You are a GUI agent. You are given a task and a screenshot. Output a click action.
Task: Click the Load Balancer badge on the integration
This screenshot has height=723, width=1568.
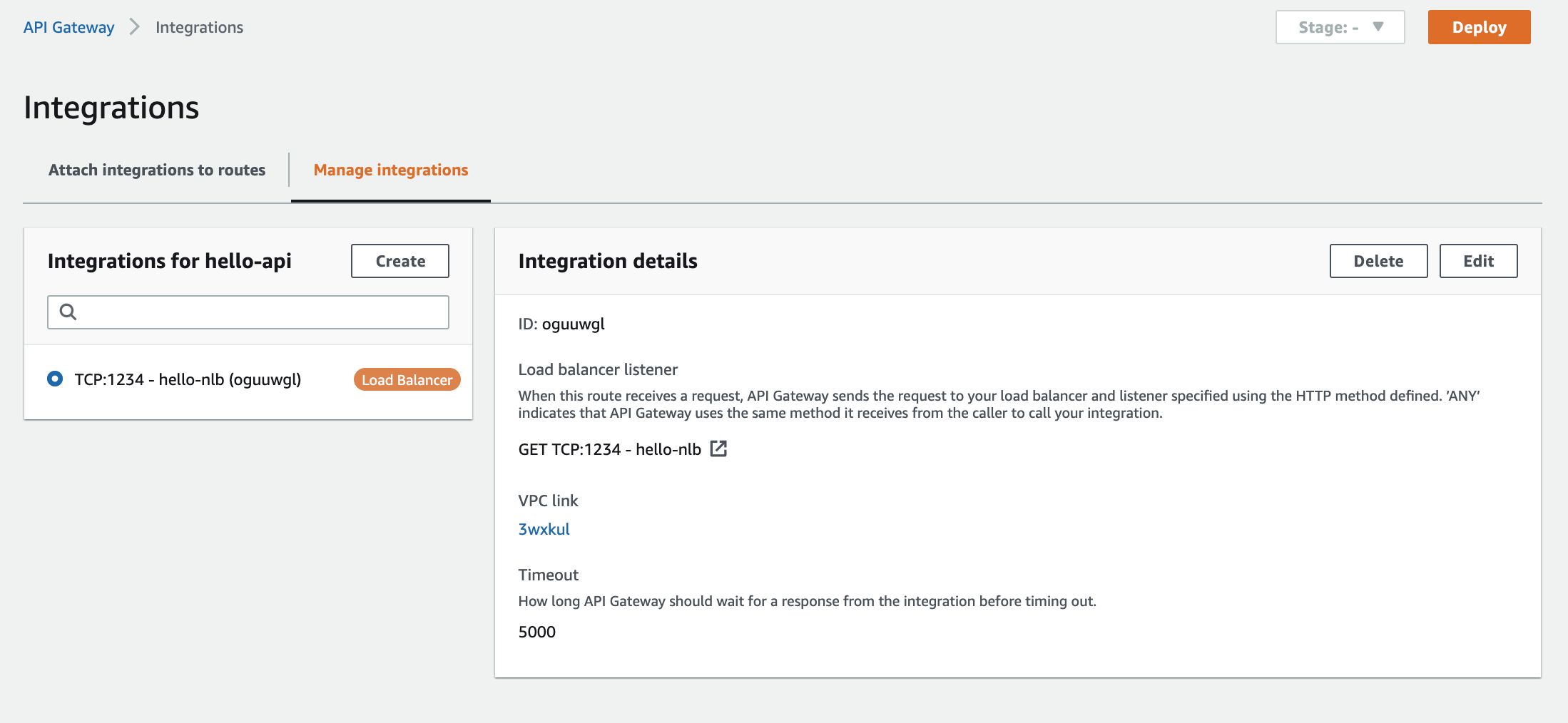[406, 379]
